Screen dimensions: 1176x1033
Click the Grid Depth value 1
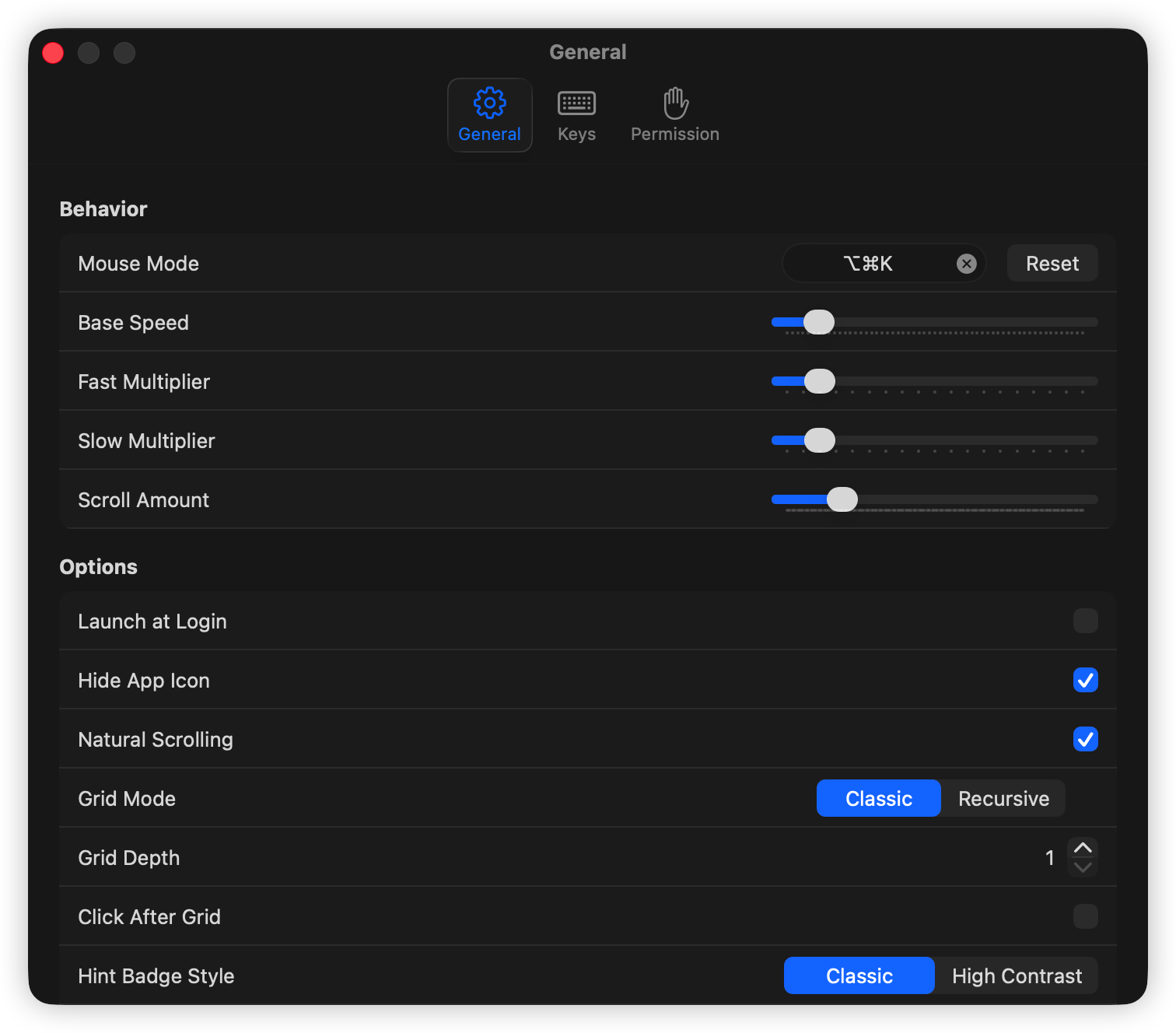point(1050,858)
